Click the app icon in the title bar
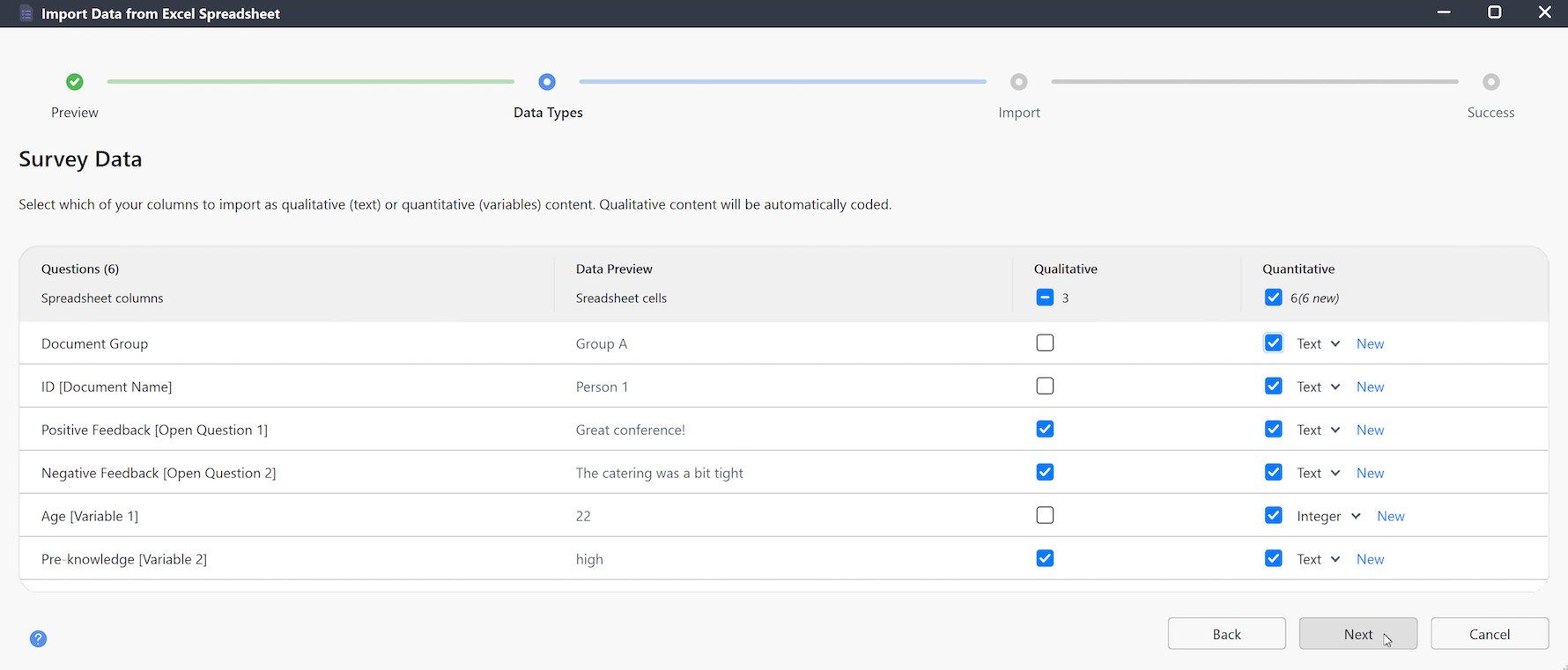This screenshot has width=1568, height=670. click(x=26, y=13)
